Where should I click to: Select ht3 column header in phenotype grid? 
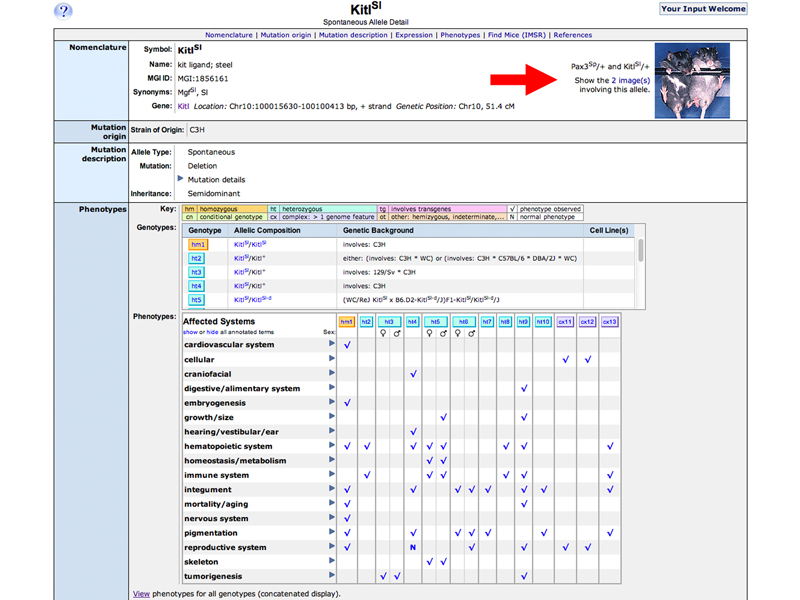pyautogui.click(x=389, y=322)
